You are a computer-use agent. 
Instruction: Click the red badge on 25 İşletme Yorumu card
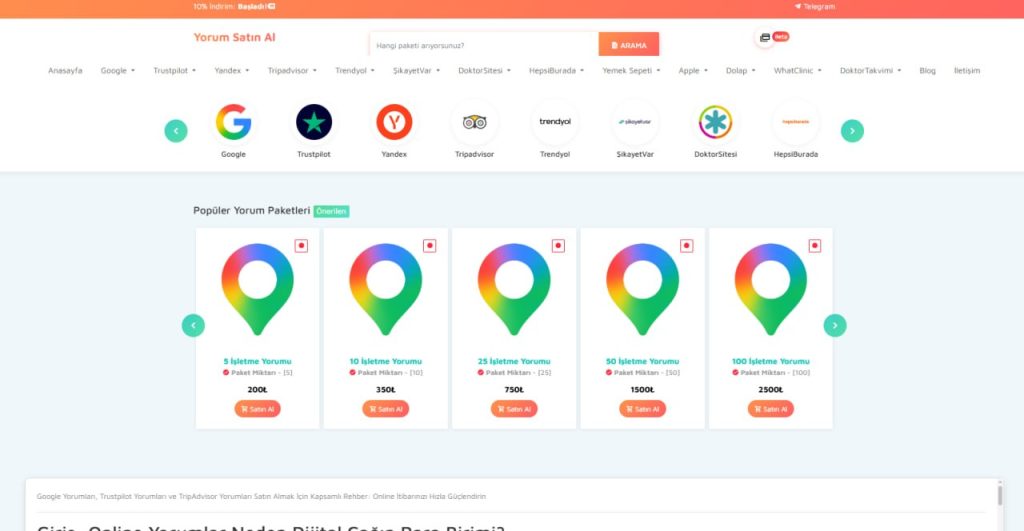(x=558, y=246)
